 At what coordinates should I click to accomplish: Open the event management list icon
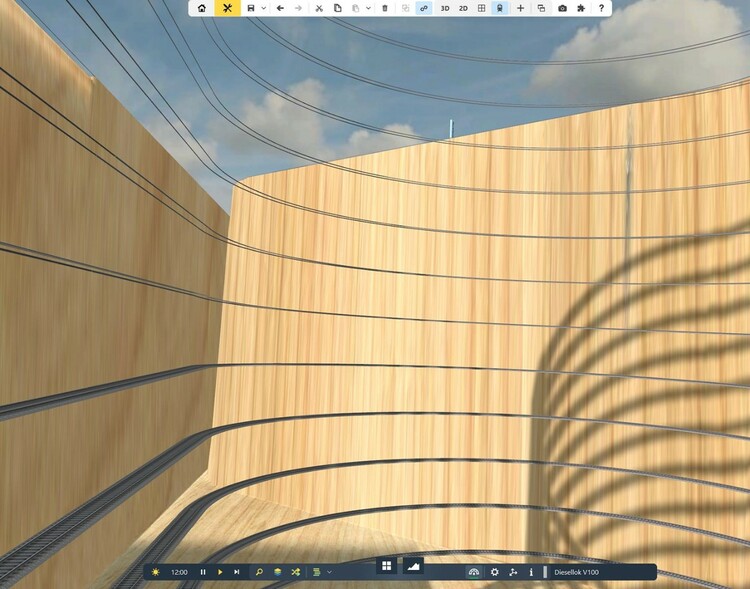[317, 572]
